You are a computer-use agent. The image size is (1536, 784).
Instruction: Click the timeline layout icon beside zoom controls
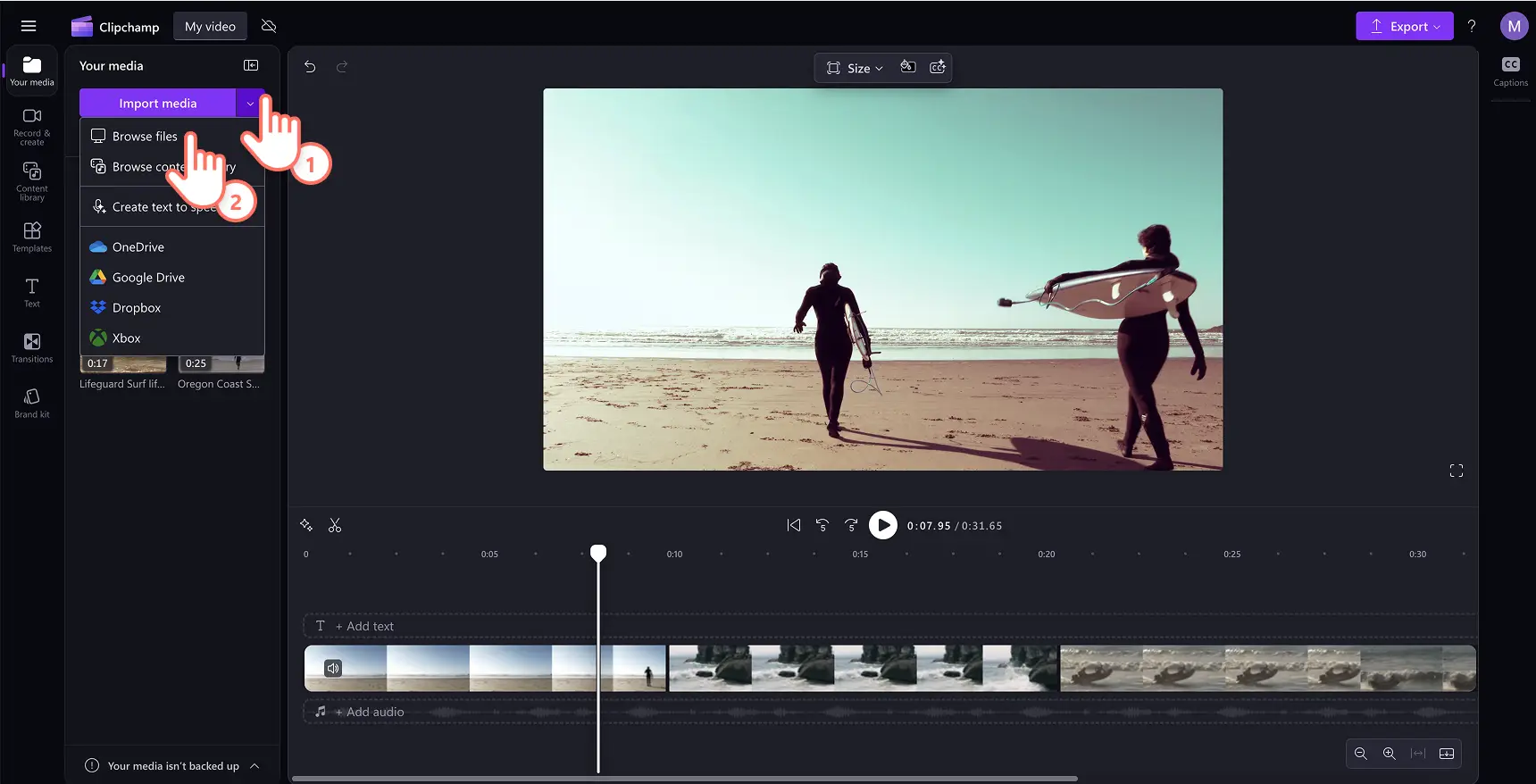[x=1447, y=754]
